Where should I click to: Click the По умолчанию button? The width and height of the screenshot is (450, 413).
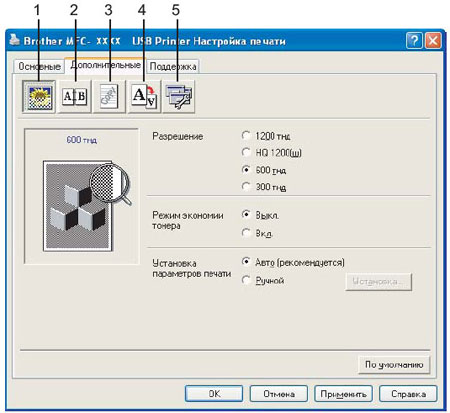[x=394, y=365]
